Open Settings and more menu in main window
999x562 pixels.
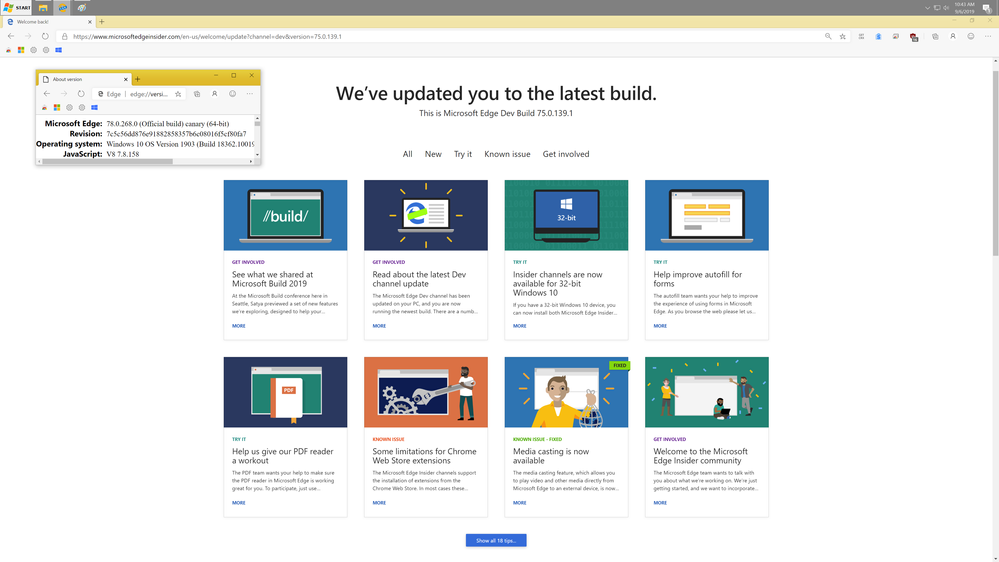pyautogui.click(x=988, y=36)
